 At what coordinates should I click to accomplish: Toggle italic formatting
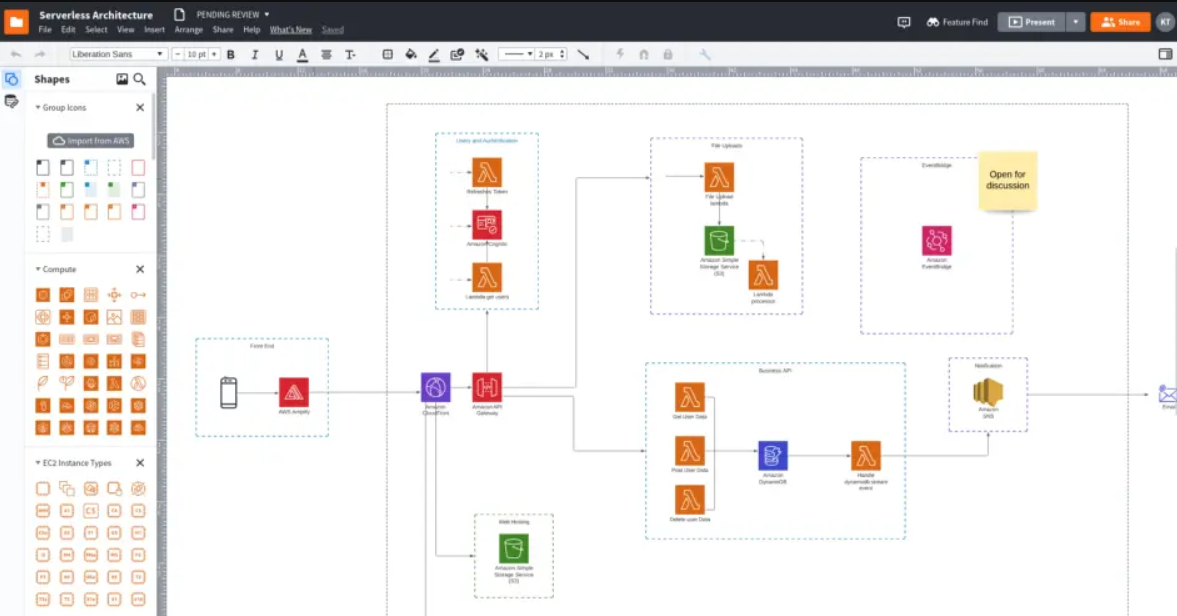(x=254, y=54)
